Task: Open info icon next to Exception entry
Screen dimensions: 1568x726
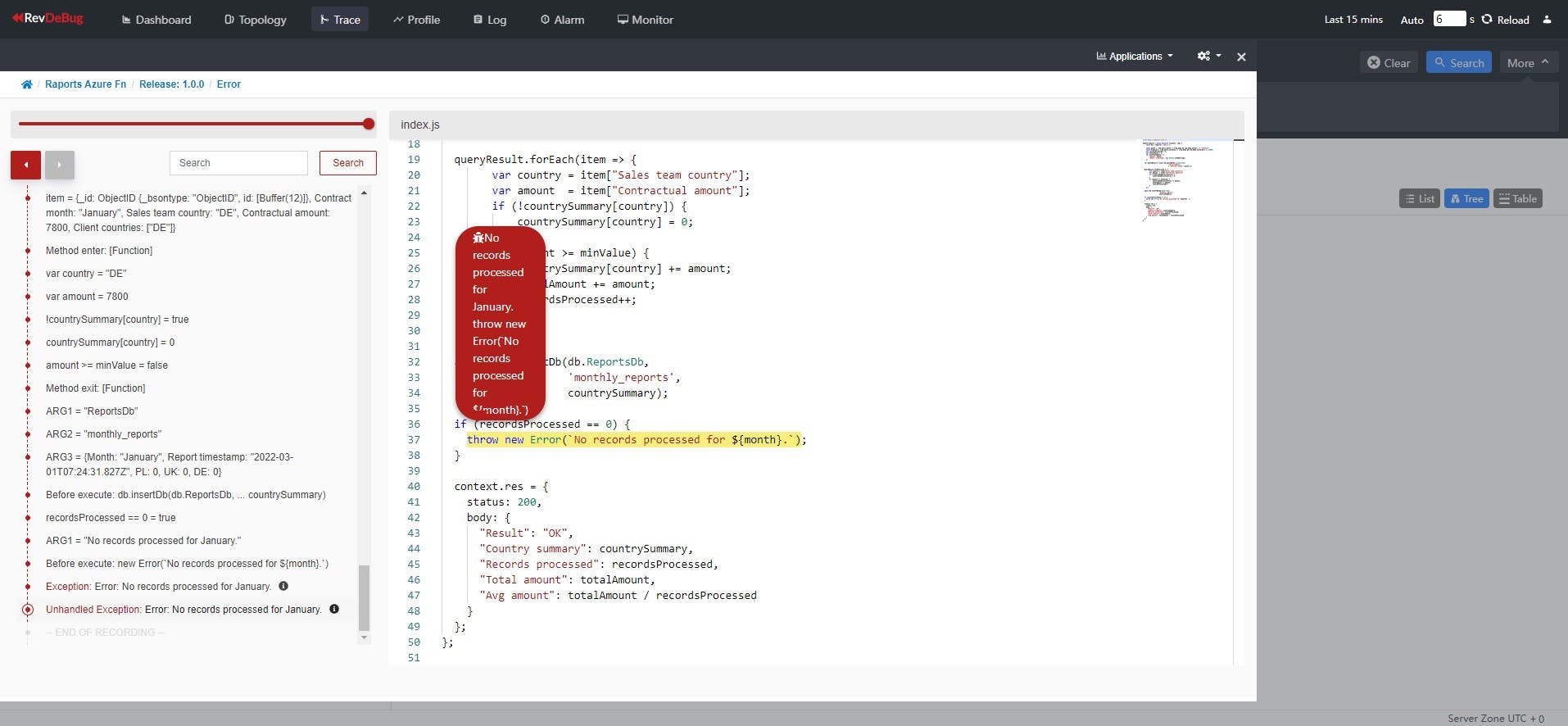Action: point(283,586)
